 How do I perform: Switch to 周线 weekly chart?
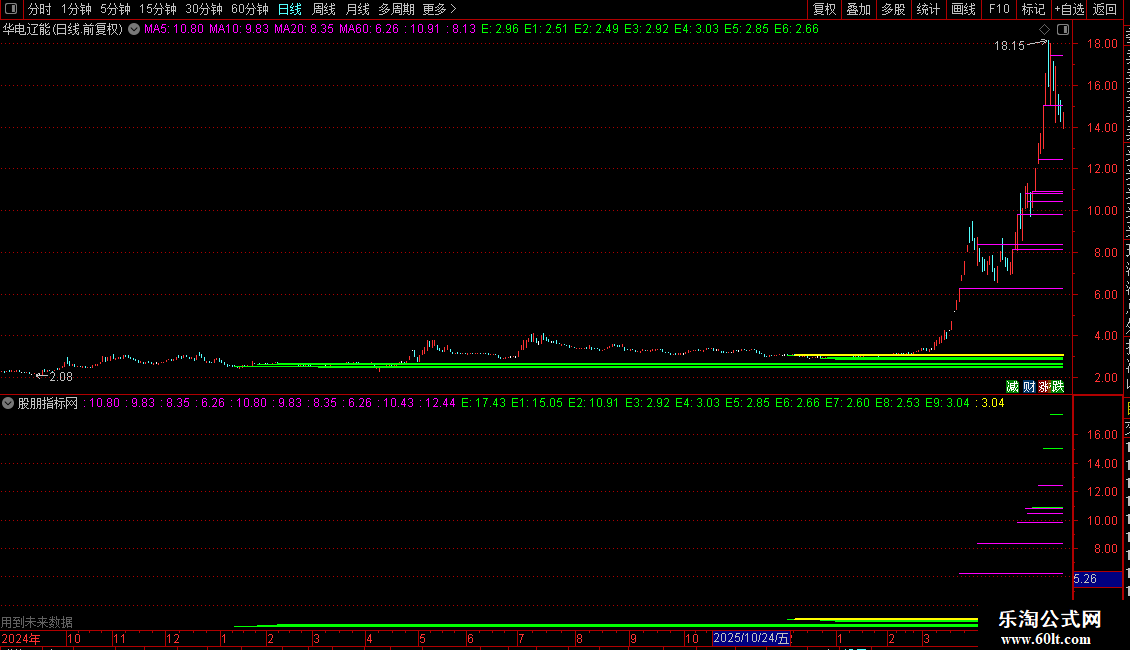coord(324,9)
